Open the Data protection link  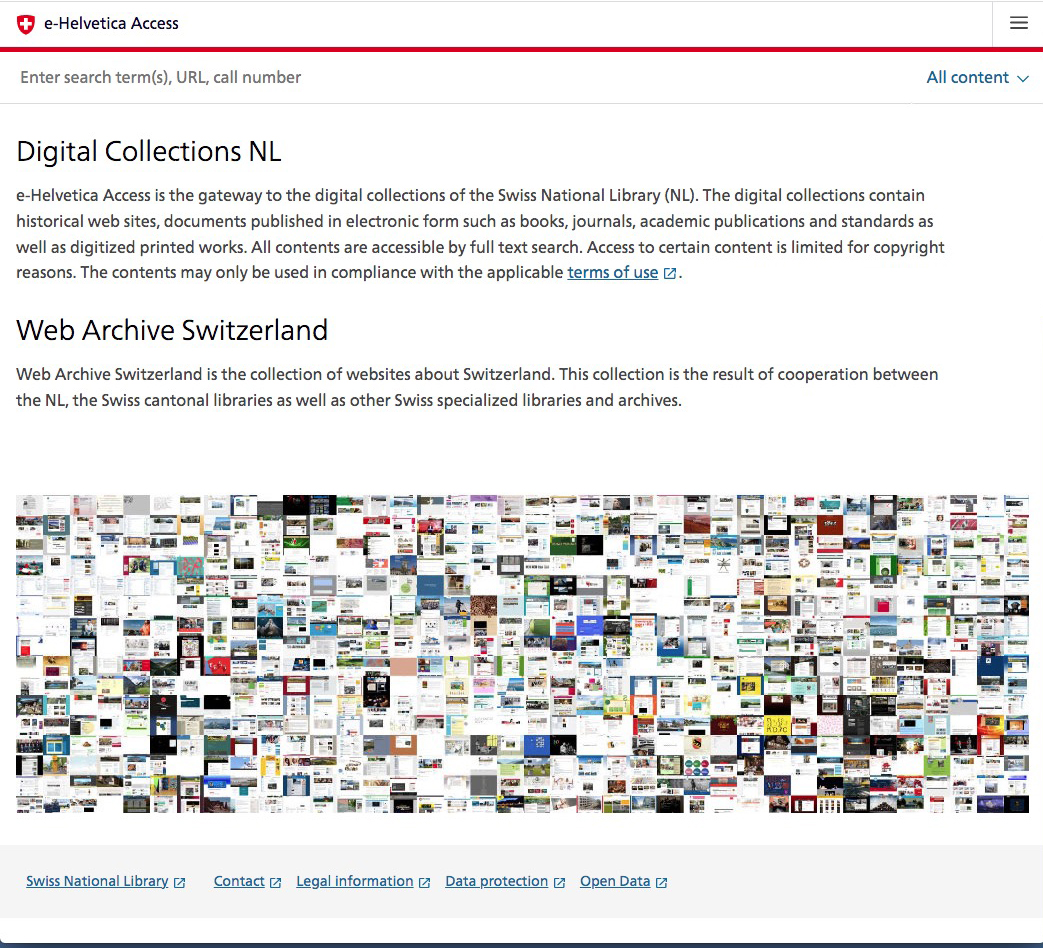[496, 881]
